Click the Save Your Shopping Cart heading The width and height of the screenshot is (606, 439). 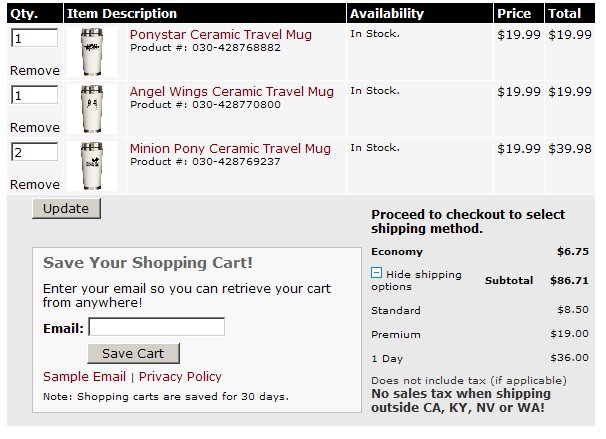coord(148,263)
